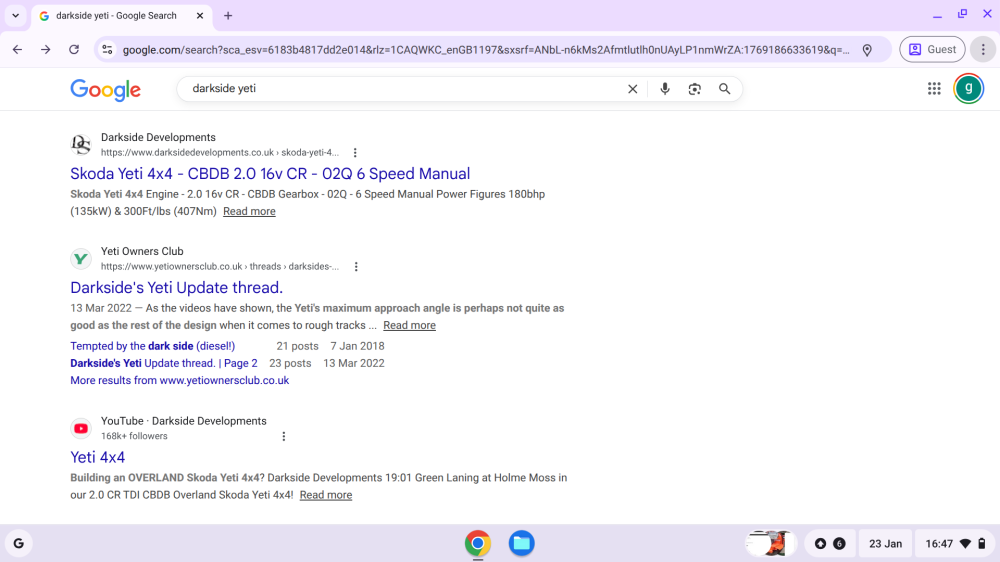Open the holding space preview thumbnail

769,544
